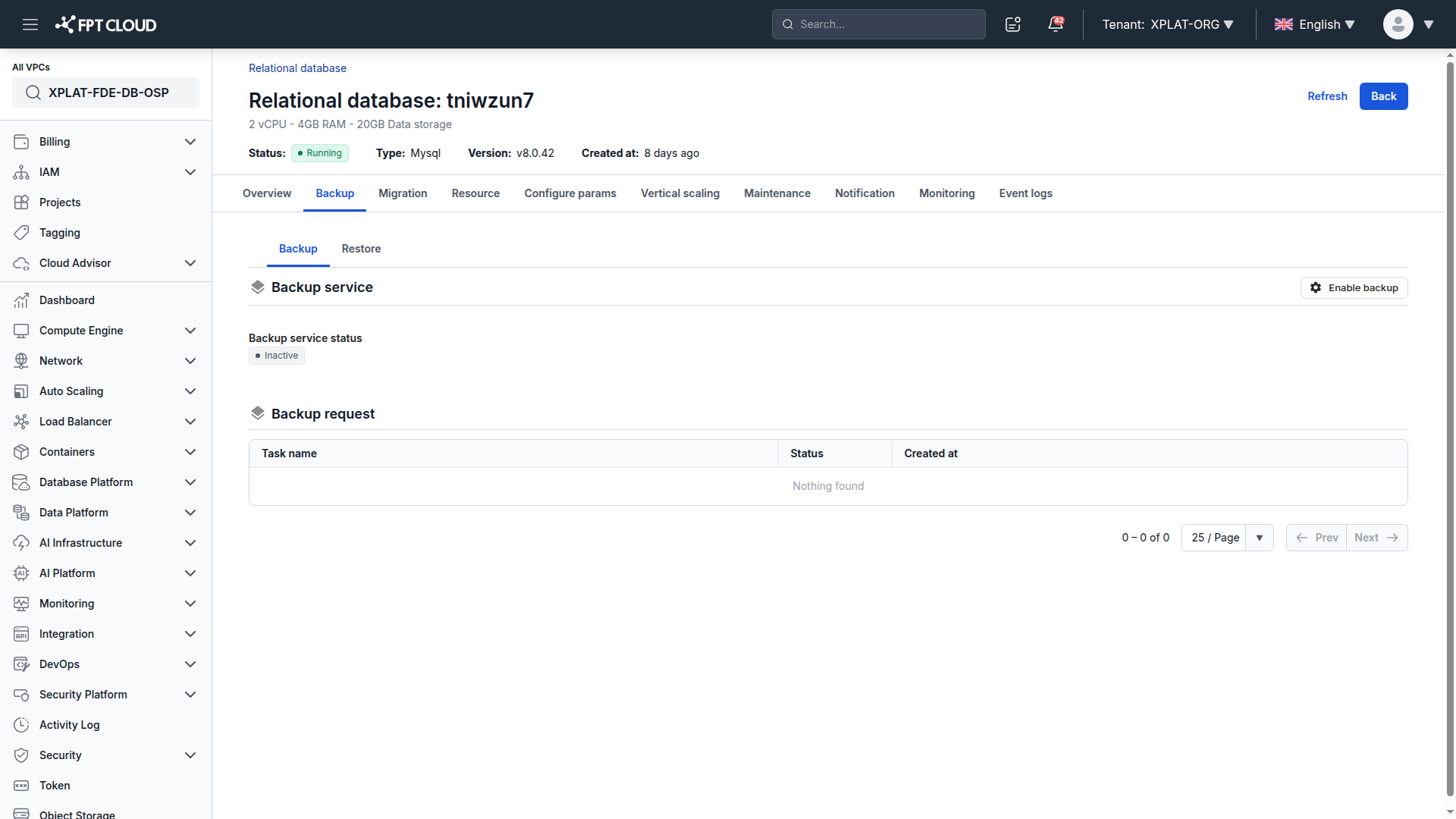Viewport: 1456px width, 819px height.
Task: Click the Integration API icon
Action: pos(21,634)
